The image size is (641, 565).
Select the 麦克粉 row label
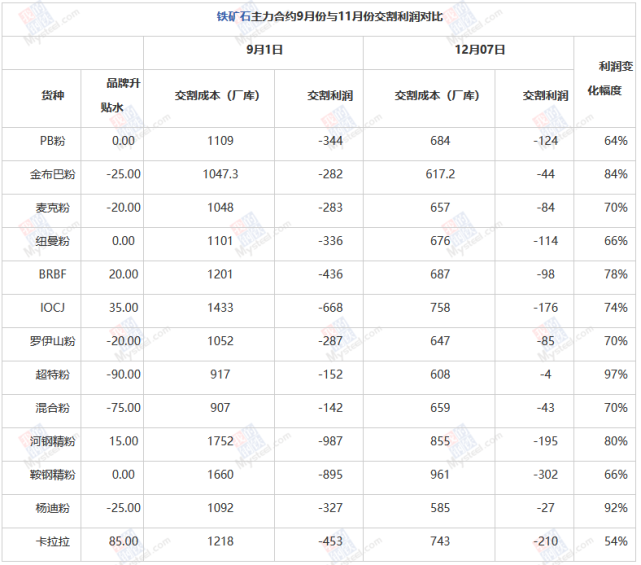tap(52, 208)
